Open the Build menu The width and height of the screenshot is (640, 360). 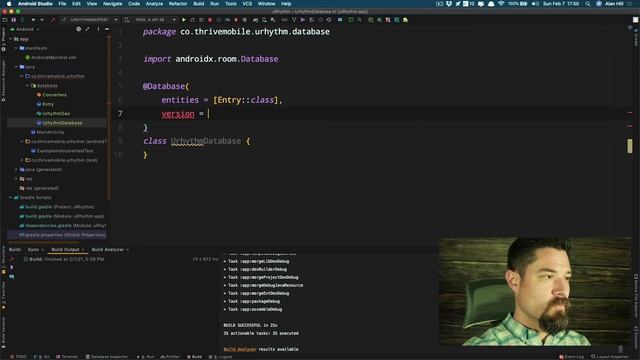(199, 4)
